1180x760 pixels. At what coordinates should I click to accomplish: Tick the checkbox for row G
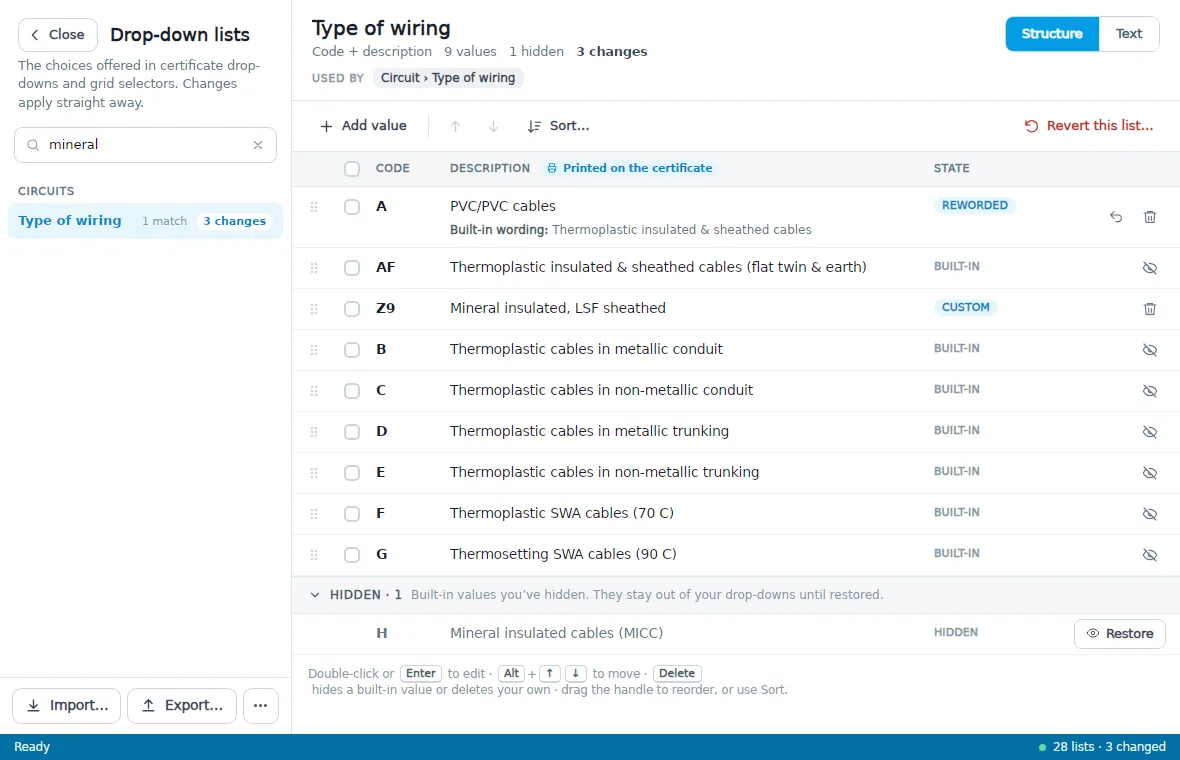351,555
